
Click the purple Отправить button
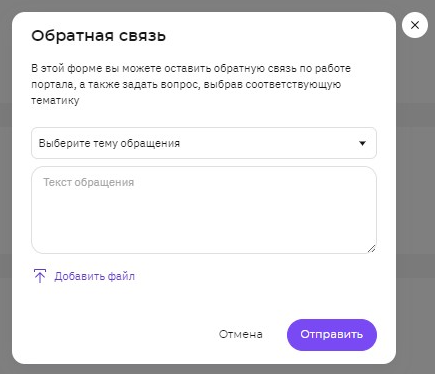click(x=332, y=335)
